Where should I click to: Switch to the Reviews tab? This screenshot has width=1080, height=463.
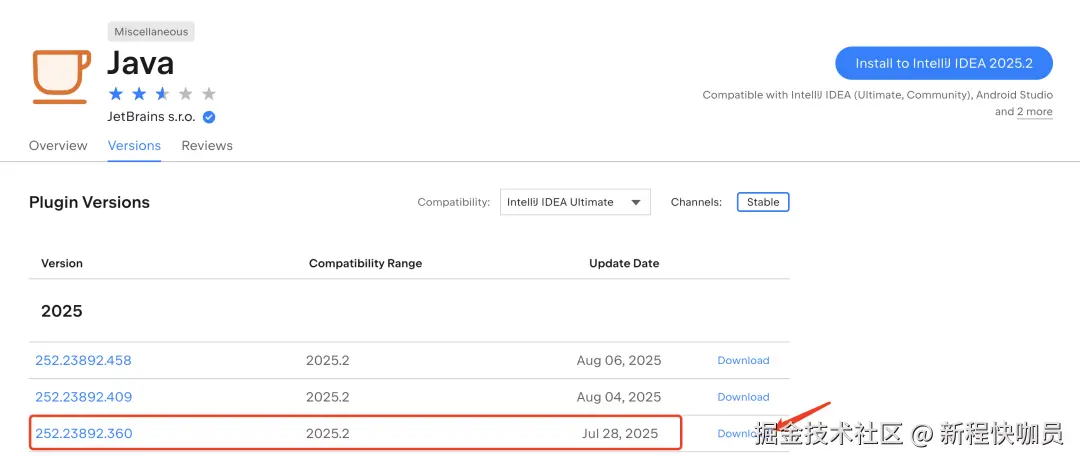click(207, 146)
